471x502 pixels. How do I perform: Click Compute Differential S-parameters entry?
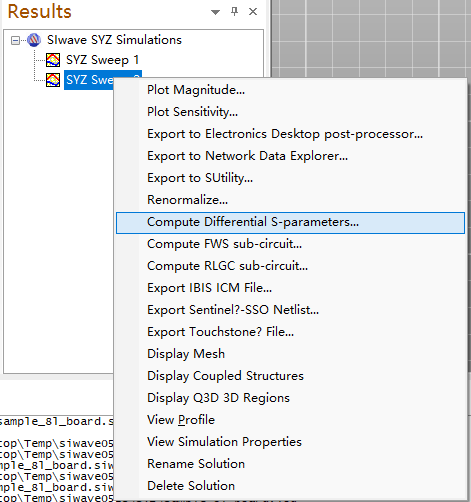click(290, 222)
